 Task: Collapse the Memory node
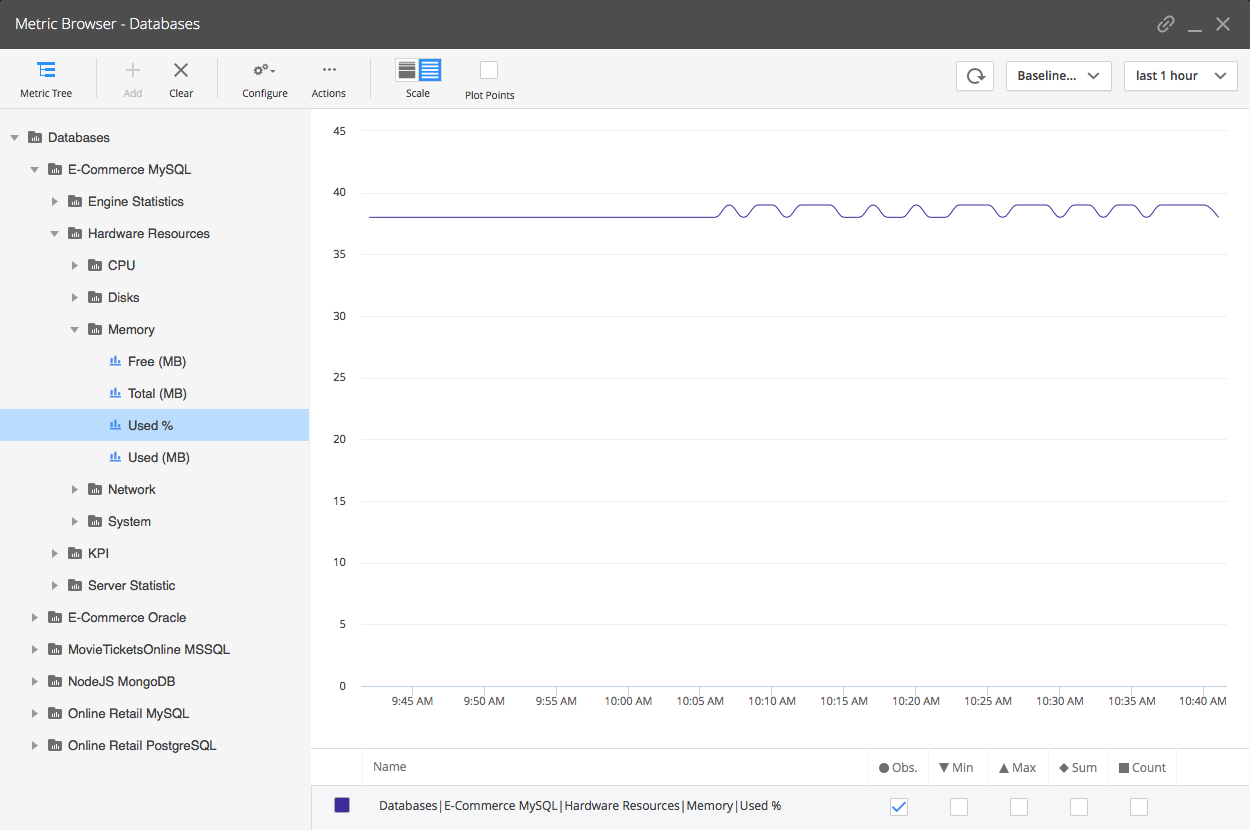click(75, 329)
